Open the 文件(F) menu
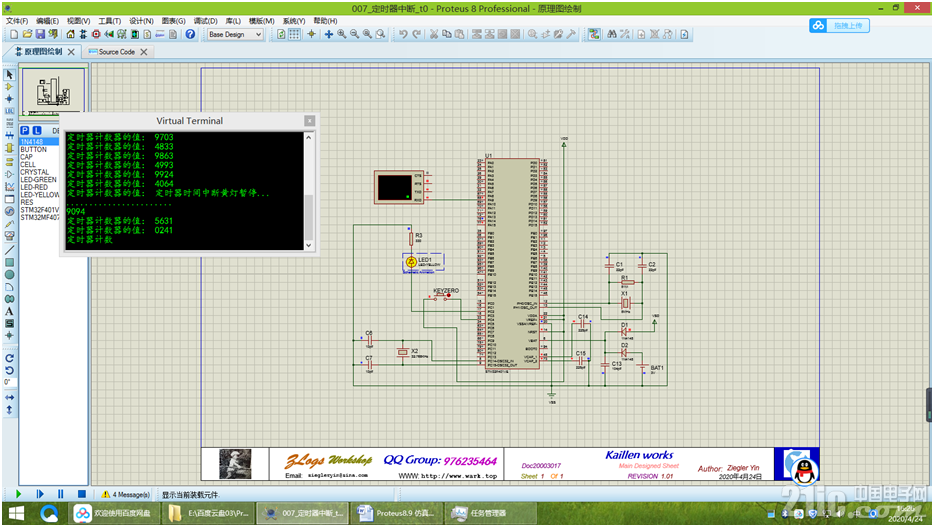Viewport: 935px width, 527px height. pyautogui.click(x=17, y=21)
